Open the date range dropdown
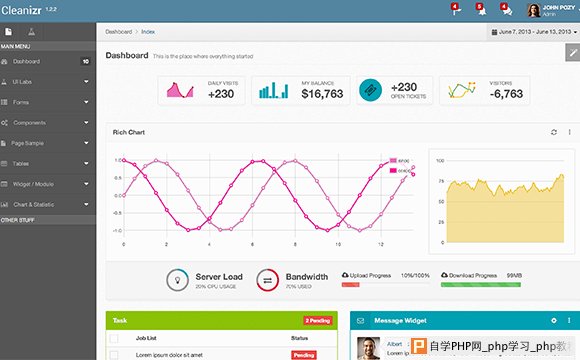 click(534, 32)
